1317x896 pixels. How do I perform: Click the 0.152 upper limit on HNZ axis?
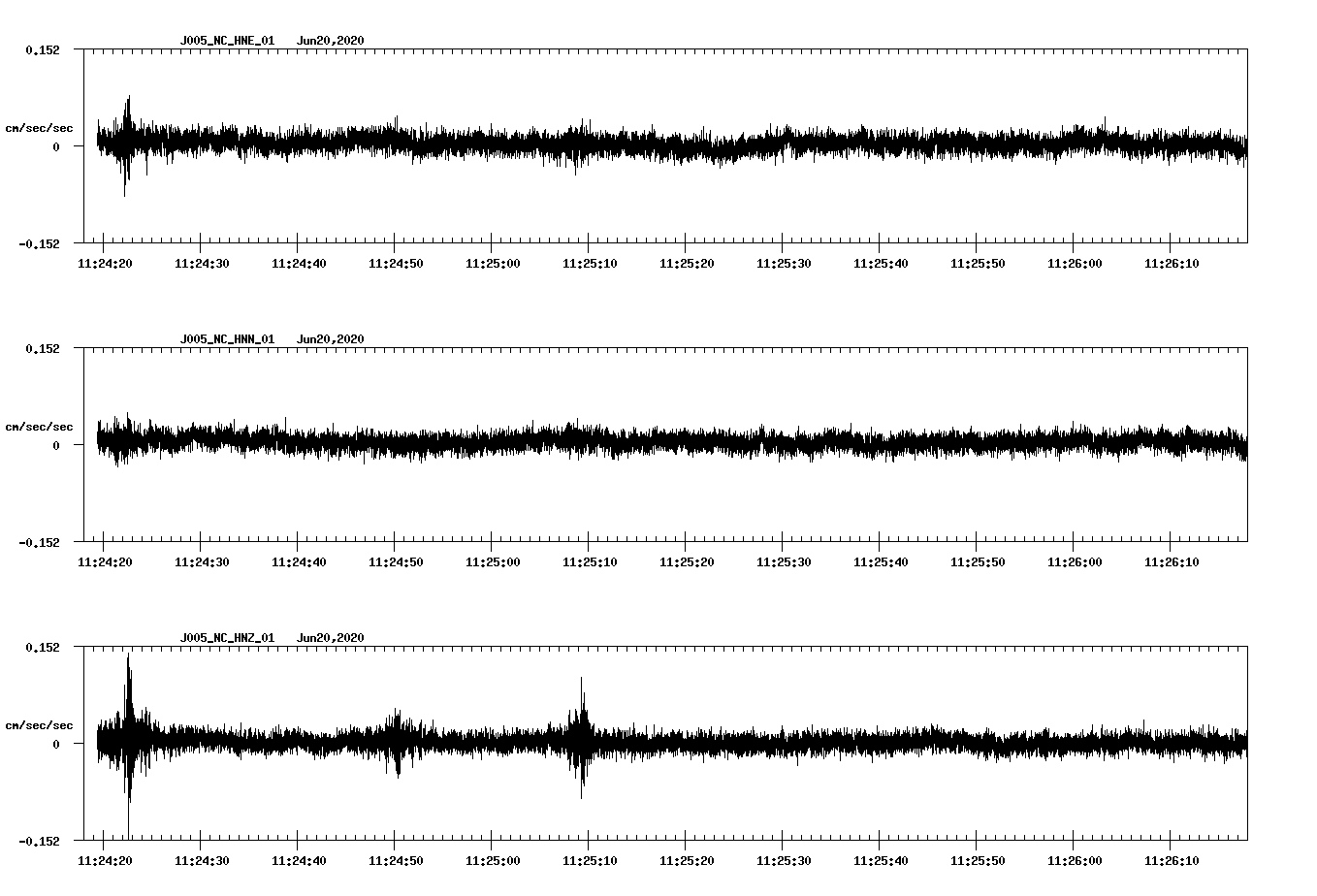coord(43,647)
